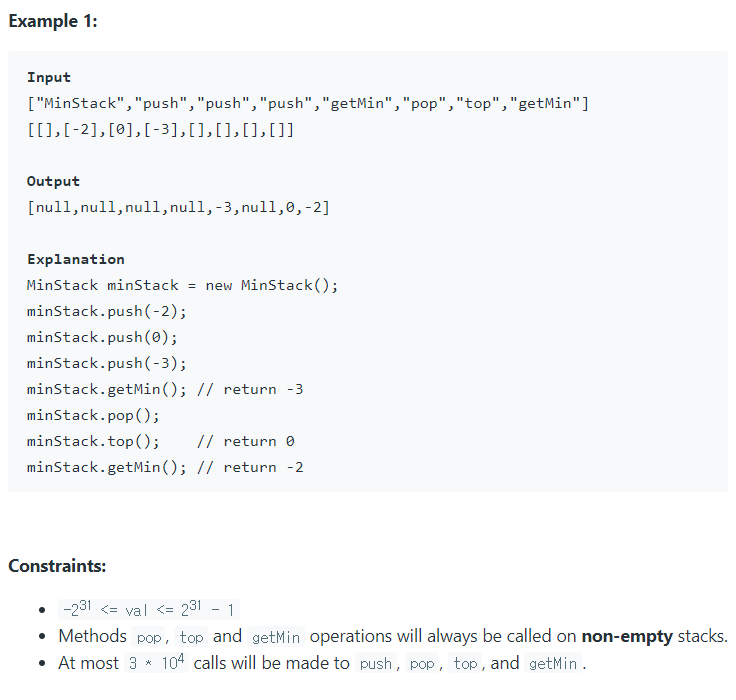Click the arguments array line [[],[-2],[0]...
Screen dimensions: 736x700
tap(161, 130)
